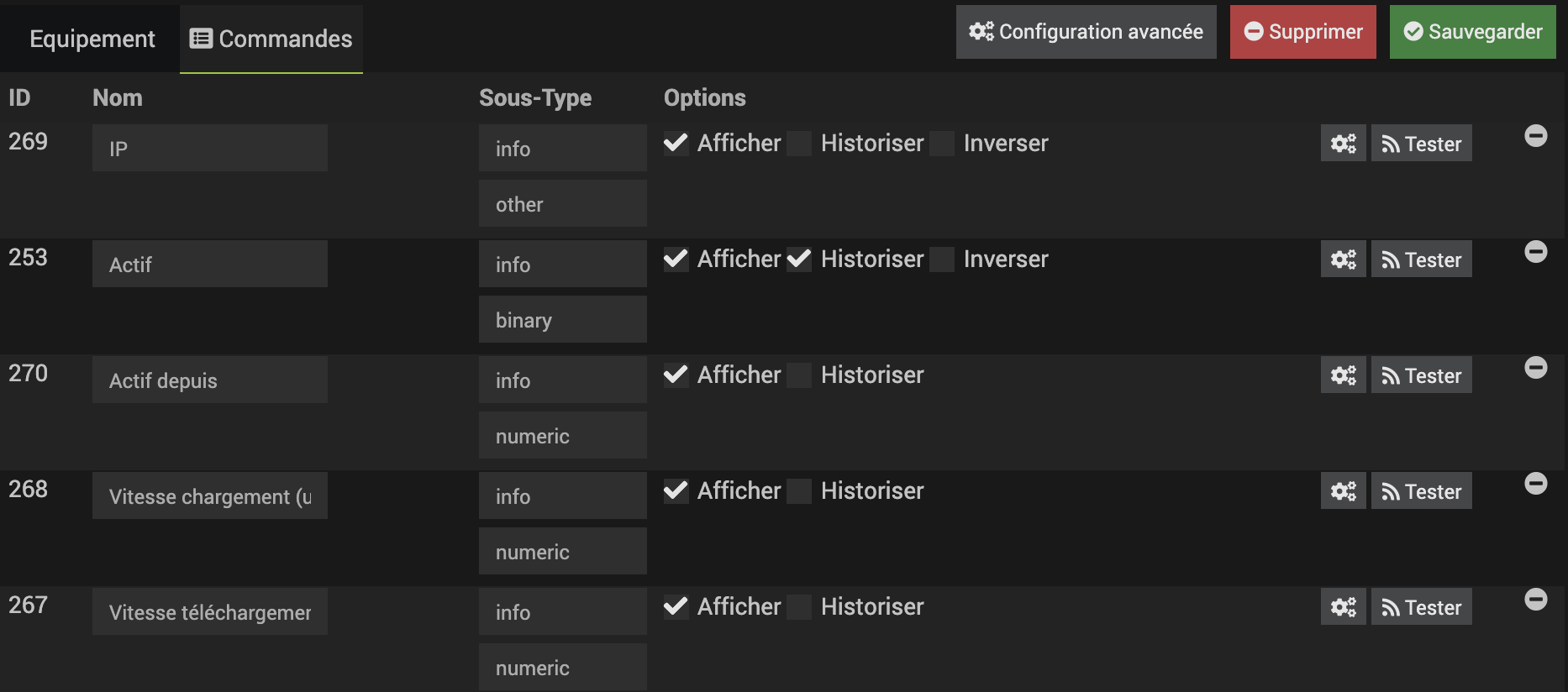Open the 'other' sous-type dropdown for IP
Viewport: 1568px width, 692px height.
[x=562, y=204]
